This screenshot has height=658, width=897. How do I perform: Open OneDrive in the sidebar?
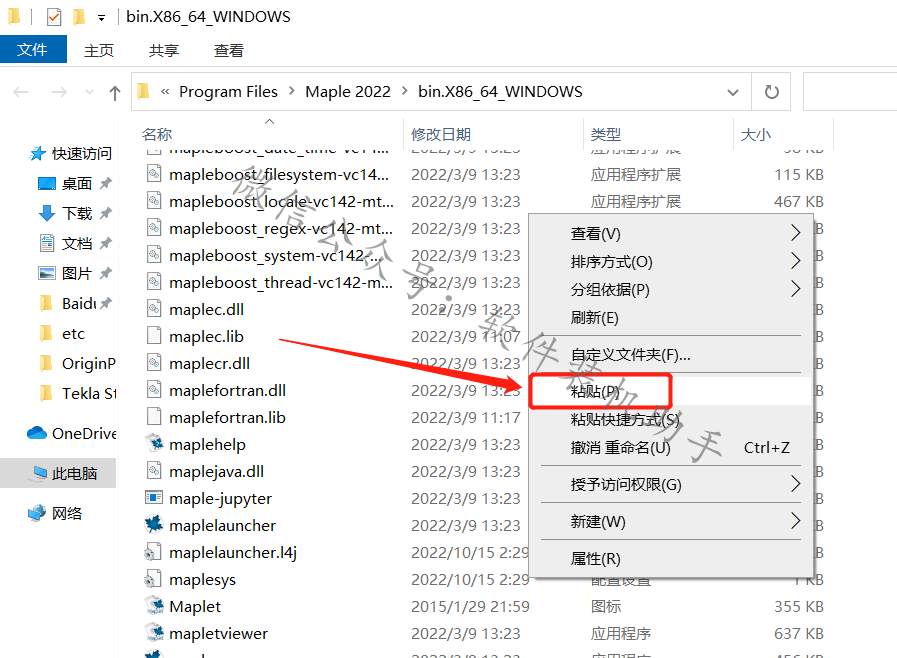(x=72, y=433)
